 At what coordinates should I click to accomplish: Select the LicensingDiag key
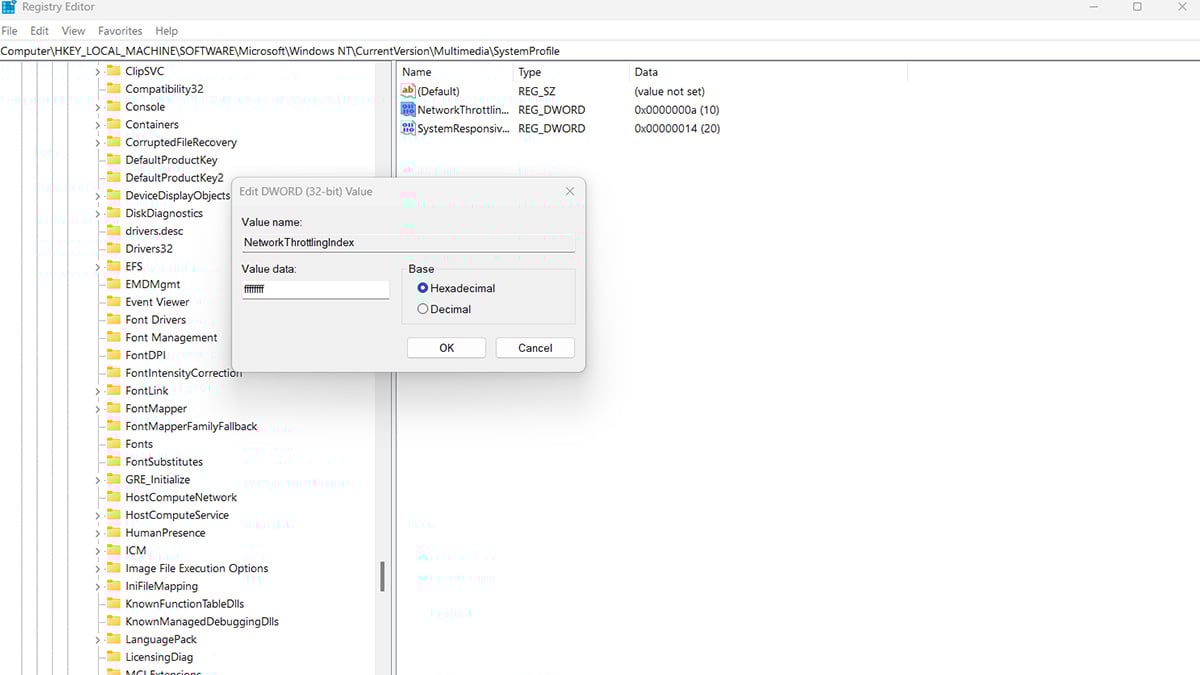(159, 657)
